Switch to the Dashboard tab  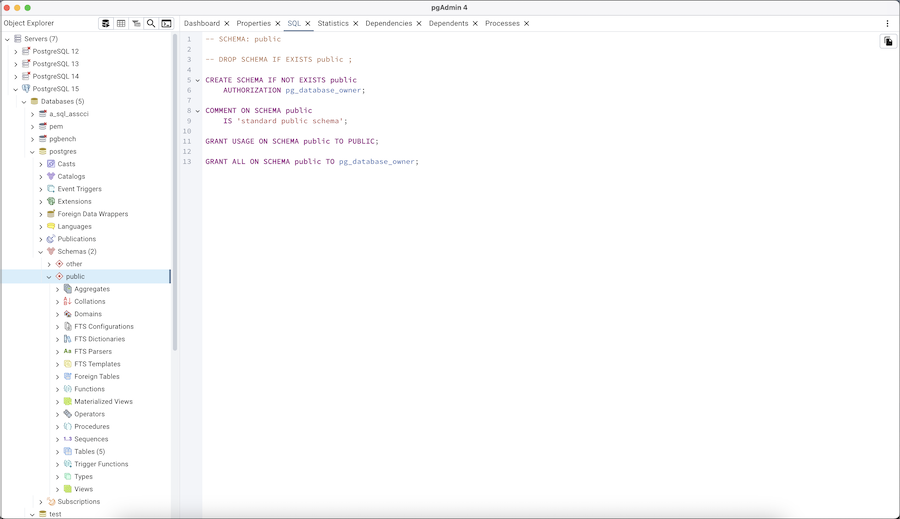(x=201, y=24)
